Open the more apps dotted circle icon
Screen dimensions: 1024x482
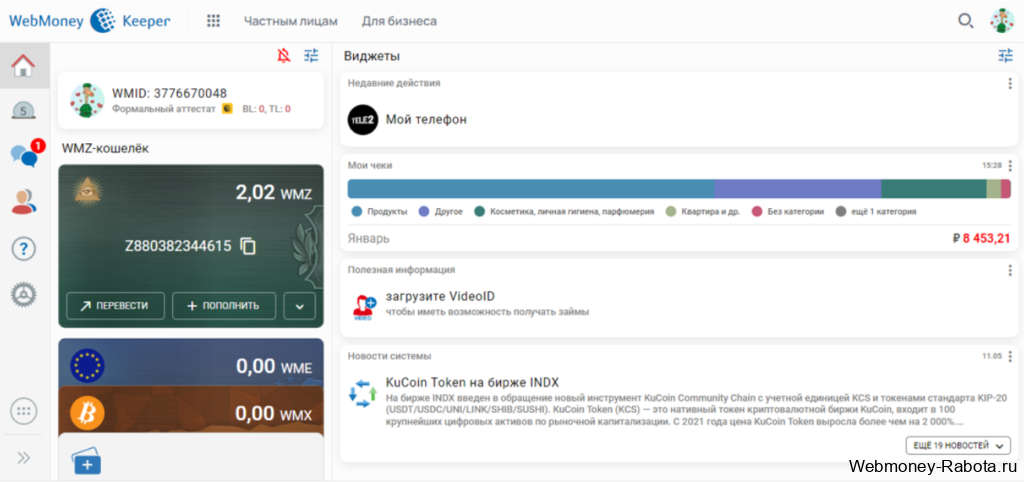click(x=24, y=411)
